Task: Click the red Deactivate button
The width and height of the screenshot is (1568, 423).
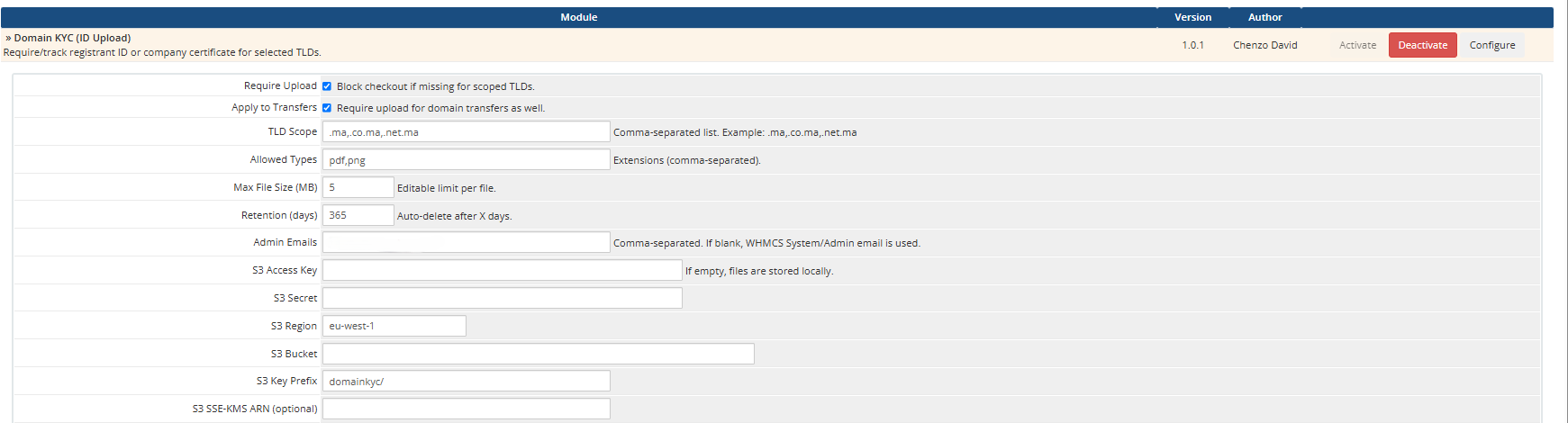Action: [1422, 45]
